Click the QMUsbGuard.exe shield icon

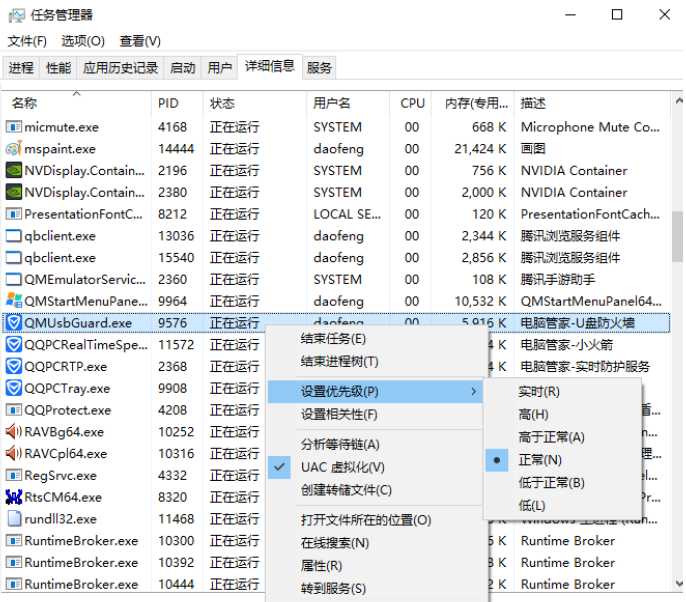(x=14, y=323)
